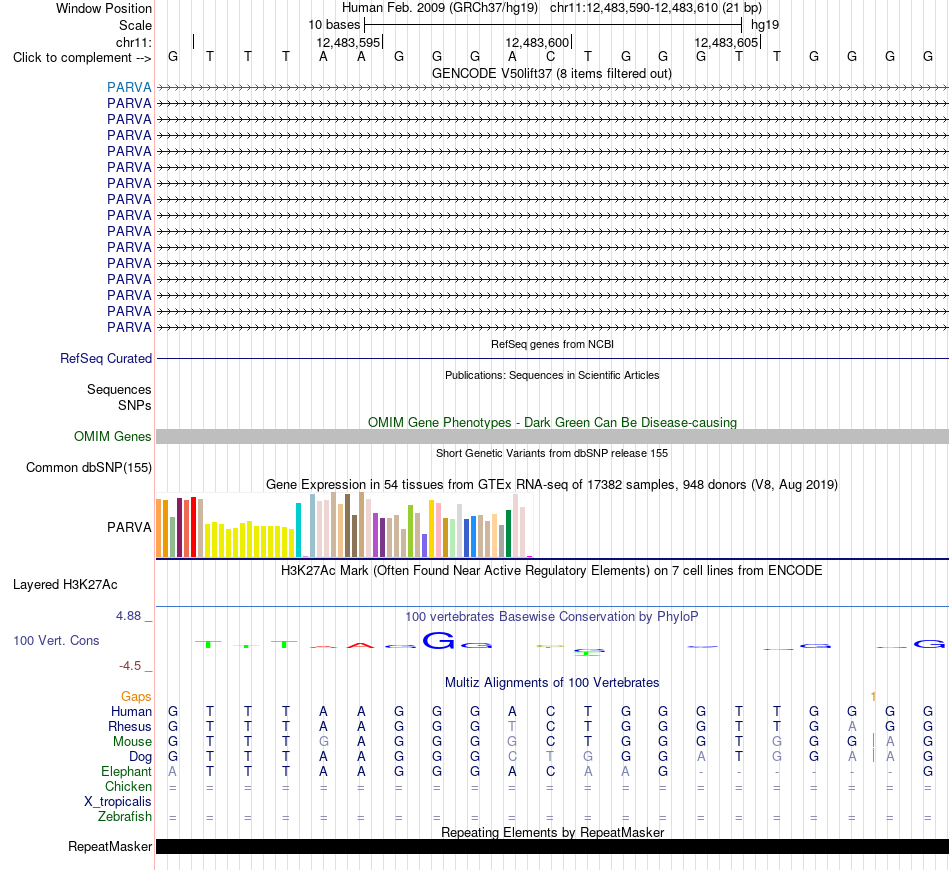950x870 pixels.
Task: Click 'Multiz Alignments of 100 Vertebrates' title
Action: (552, 683)
